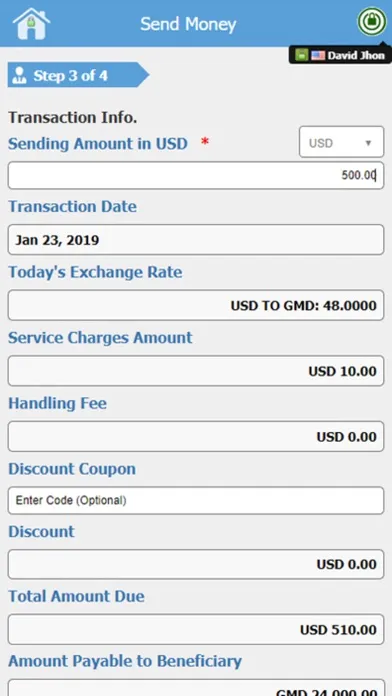
Task: Tap the home icon in header
Action: (31, 24)
